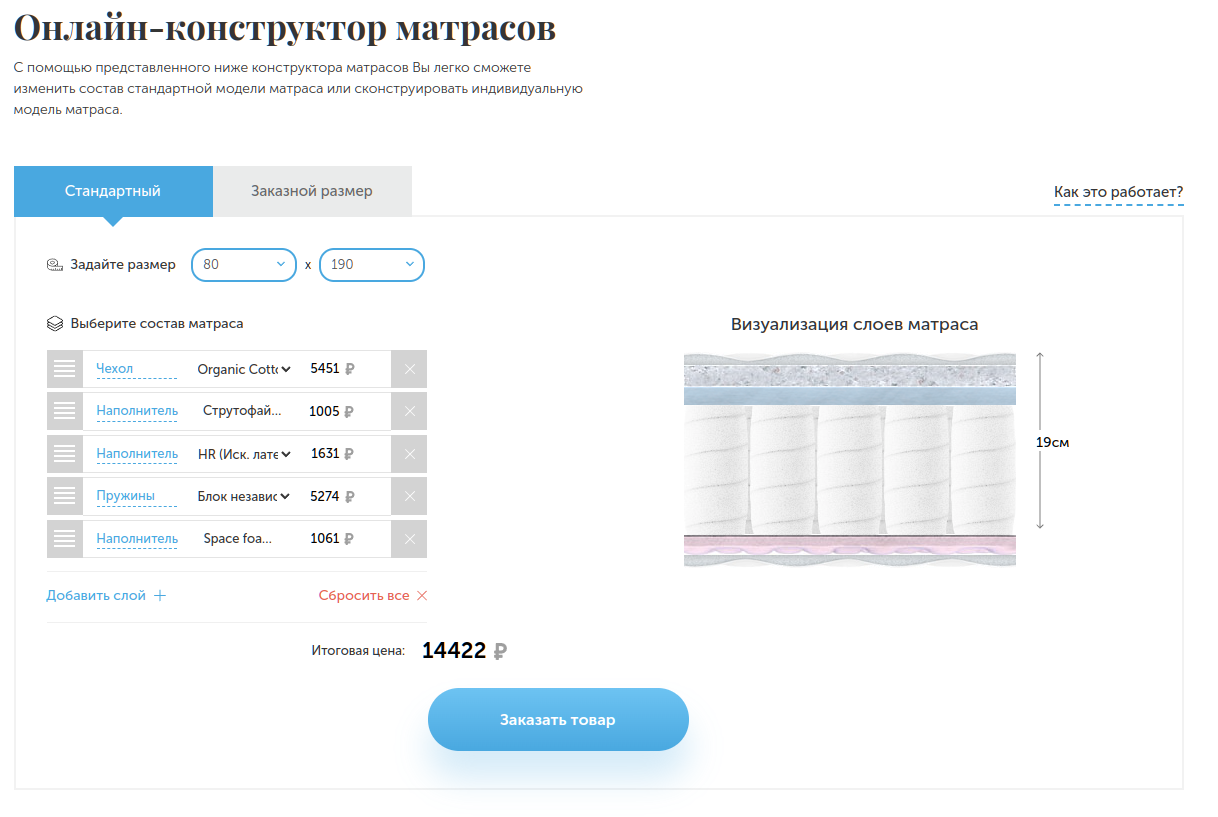This screenshot has width=1218, height=817.
Task: Remove the Чехол layer with X
Action: click(x=409, y=369)
